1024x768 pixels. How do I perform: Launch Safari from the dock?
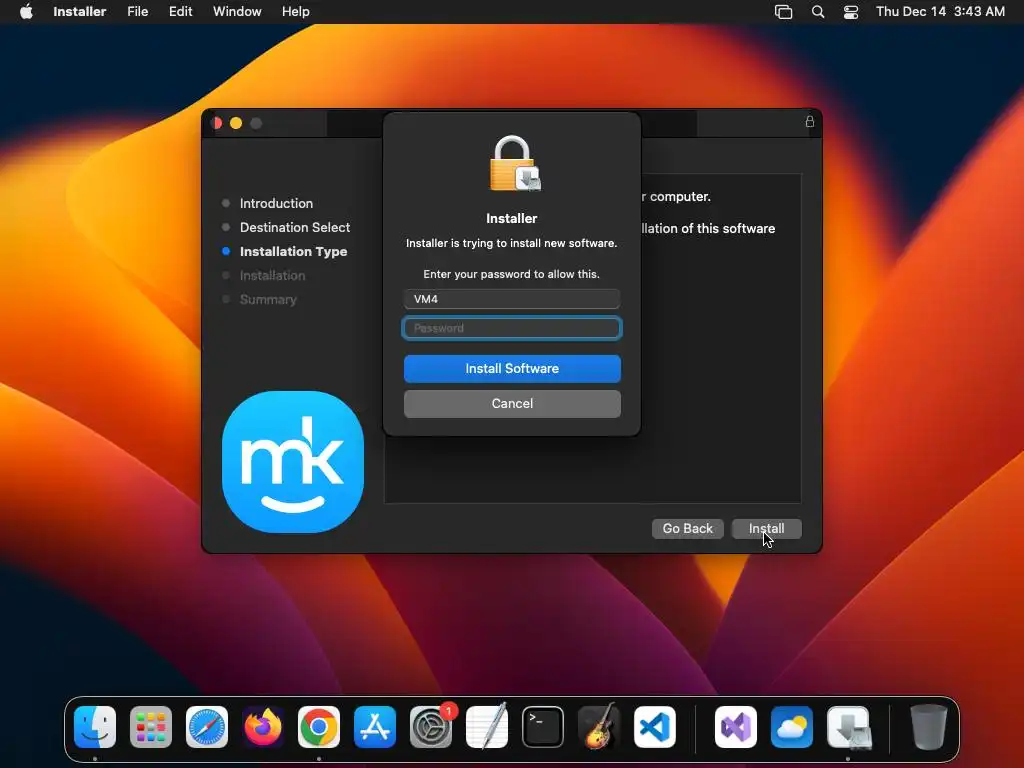tap(207, 727)
